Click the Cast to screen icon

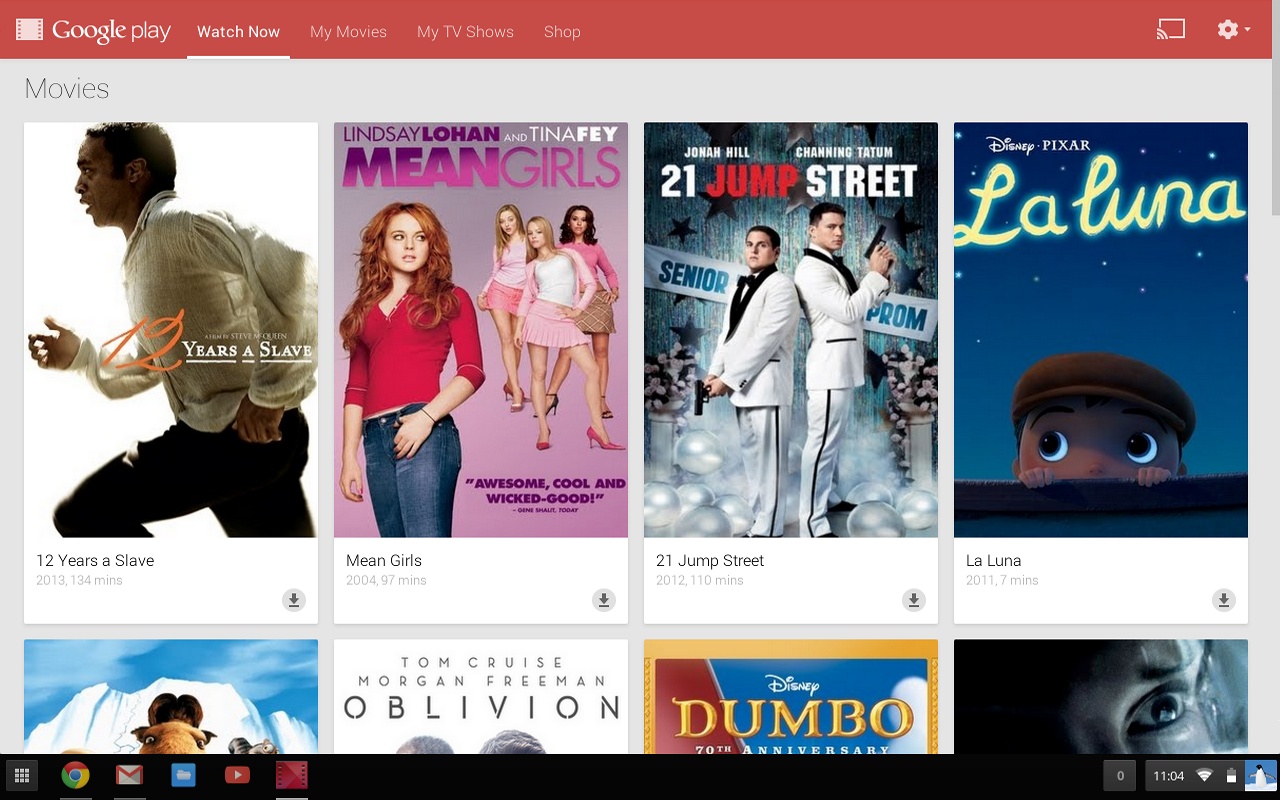coord(1170,30)
